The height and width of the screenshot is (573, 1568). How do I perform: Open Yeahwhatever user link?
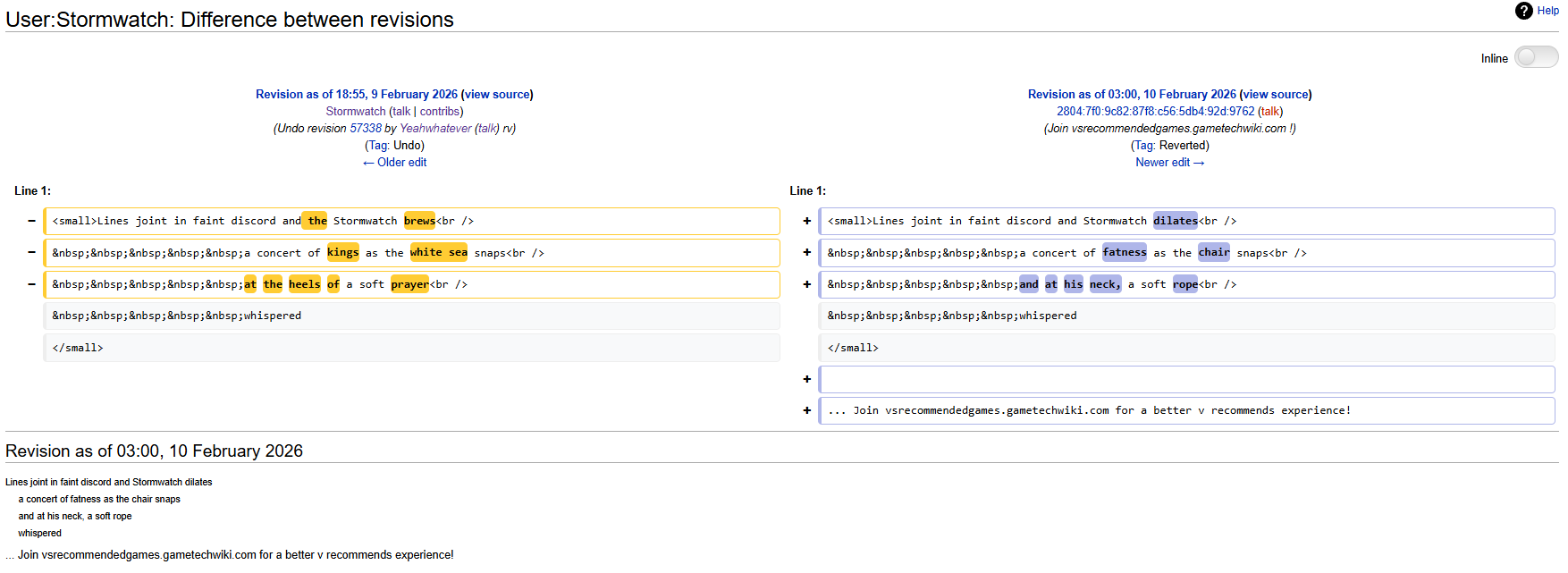pyautogui.click(x=435, y=128)
